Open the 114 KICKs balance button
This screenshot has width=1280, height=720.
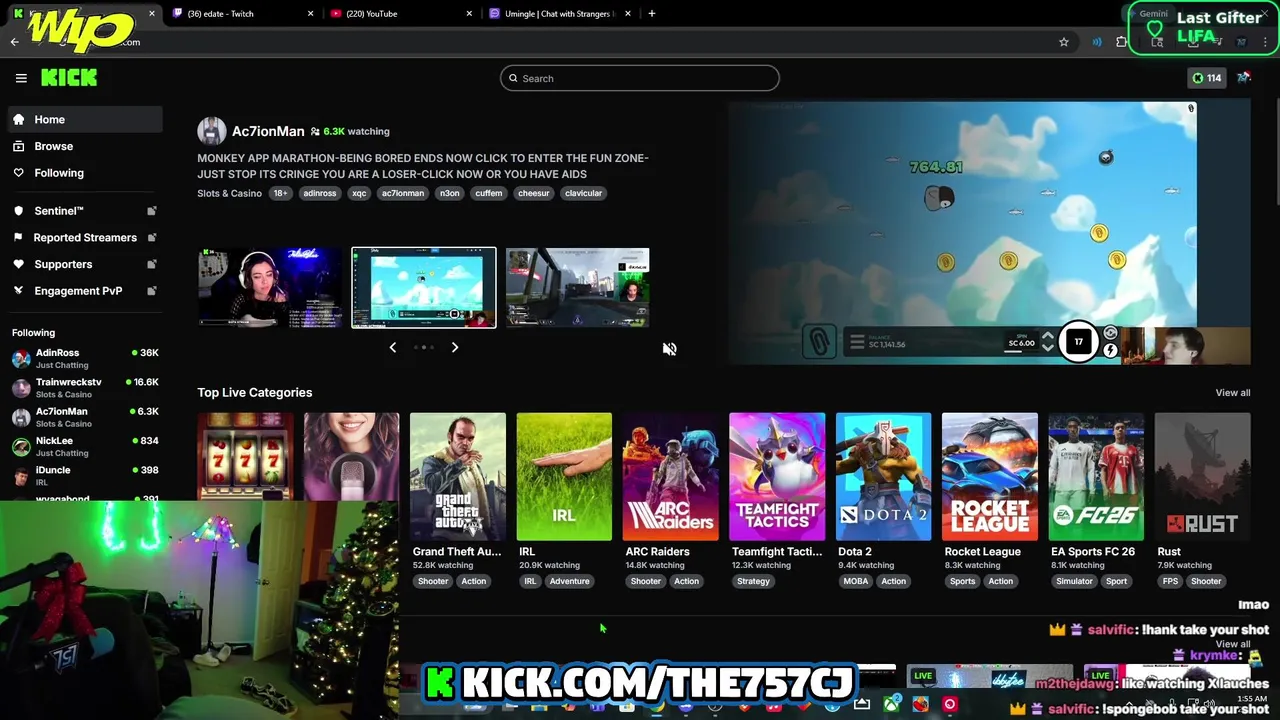[x=1206, y=78]
